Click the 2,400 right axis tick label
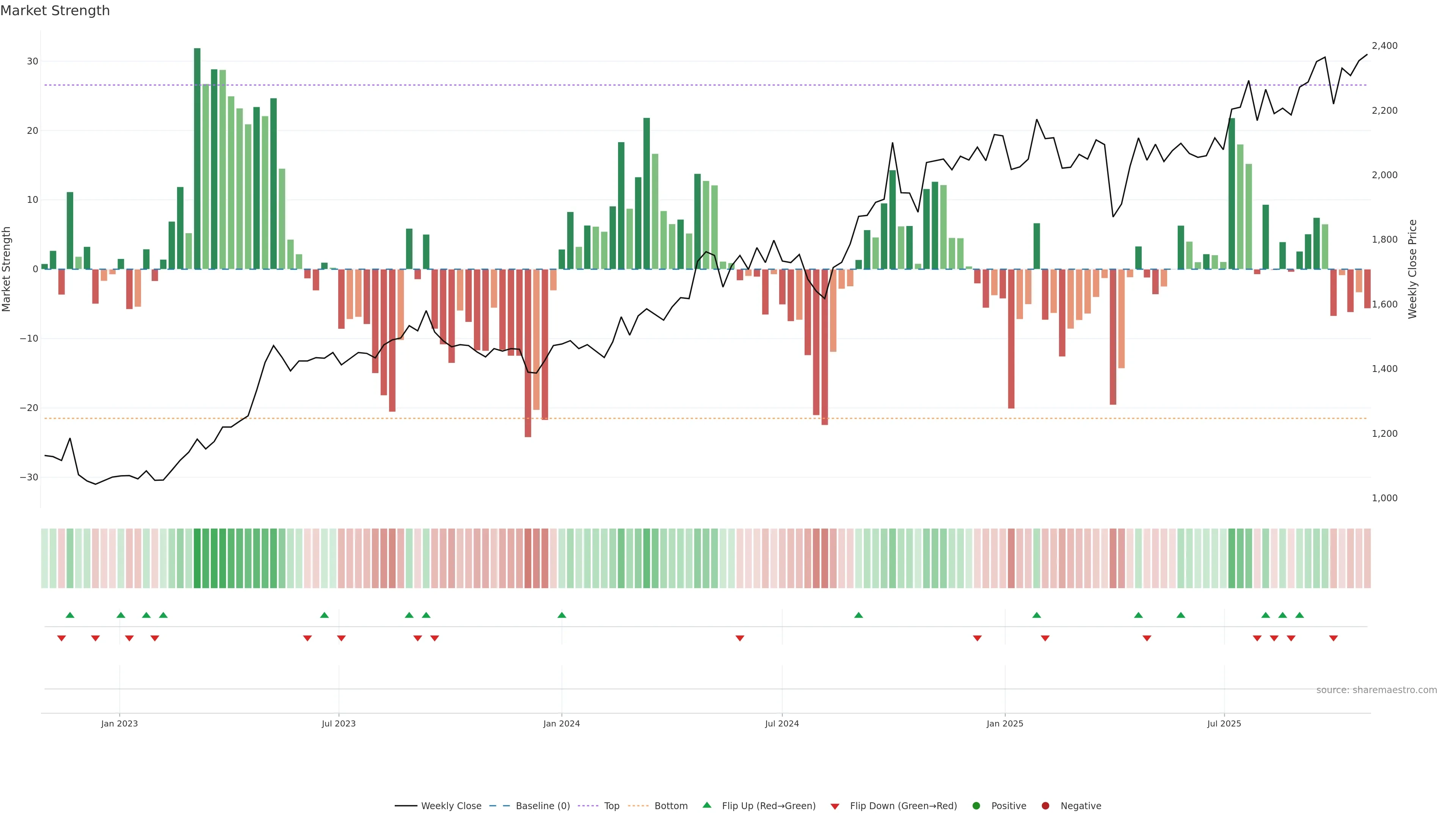 pos(1384,46)
